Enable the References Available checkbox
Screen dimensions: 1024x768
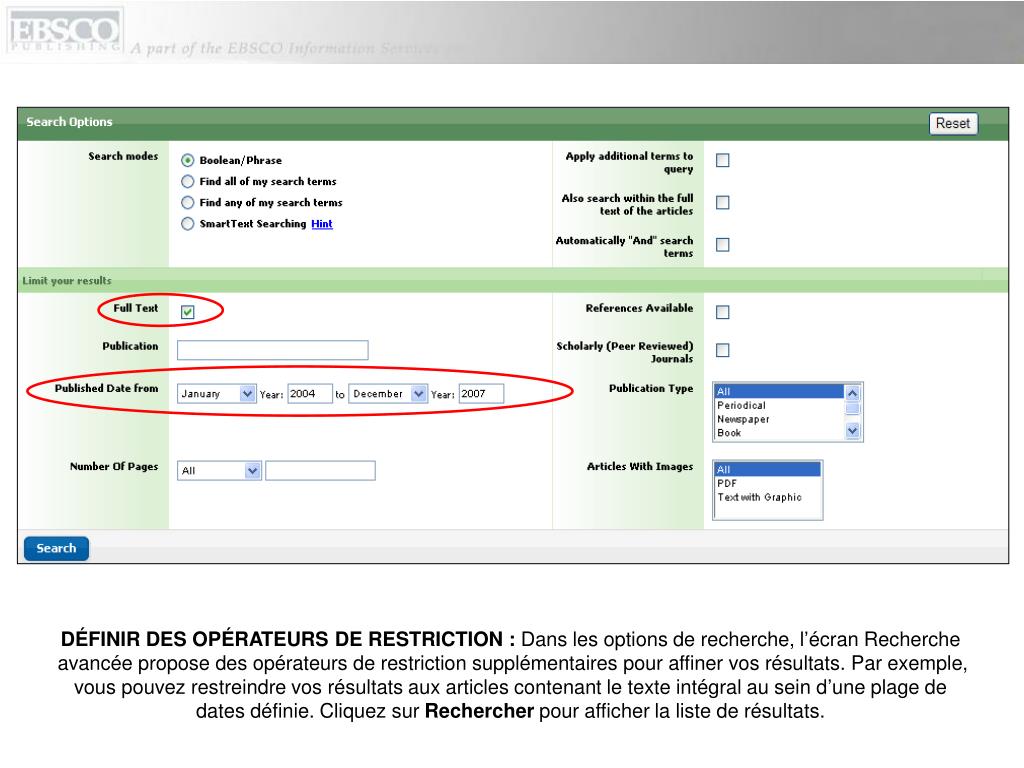pyautogui.click(x=722, y=312)
